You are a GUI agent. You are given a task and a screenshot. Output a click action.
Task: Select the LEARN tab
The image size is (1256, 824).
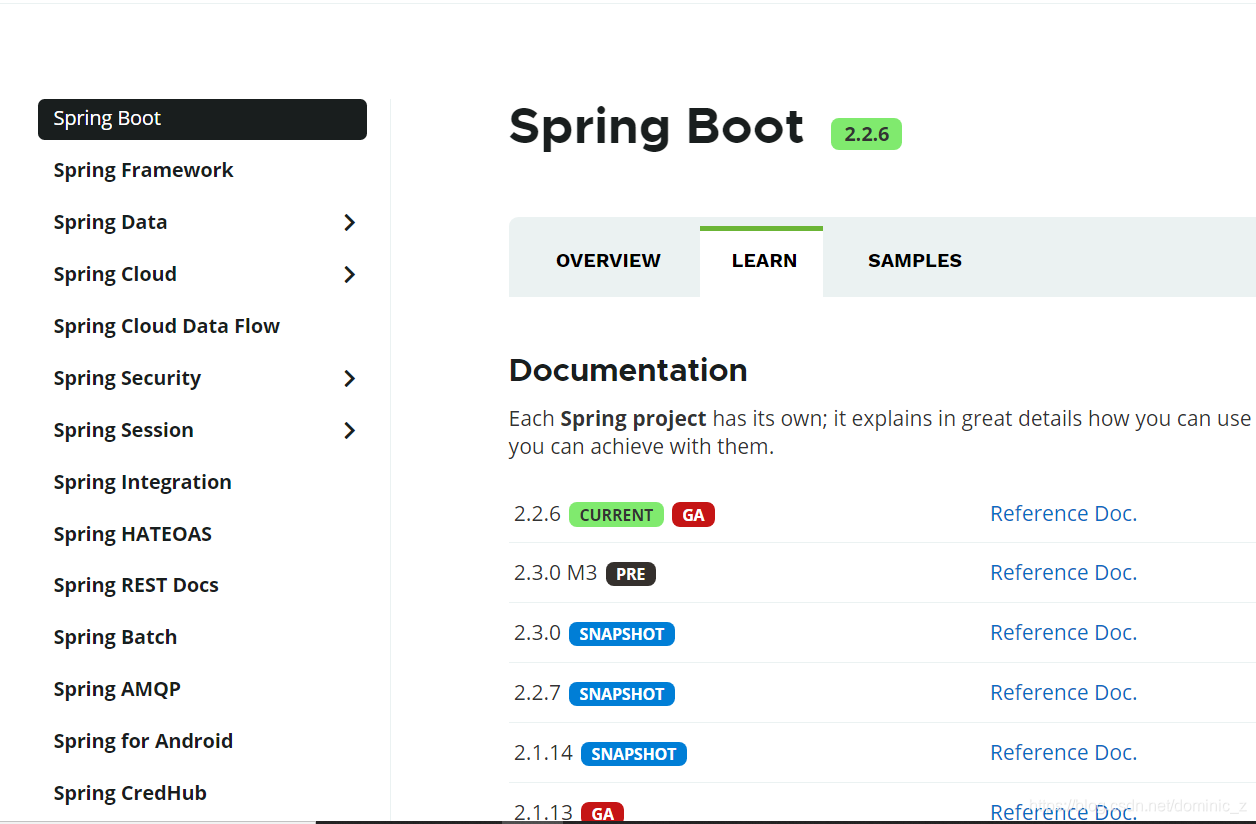764,261
